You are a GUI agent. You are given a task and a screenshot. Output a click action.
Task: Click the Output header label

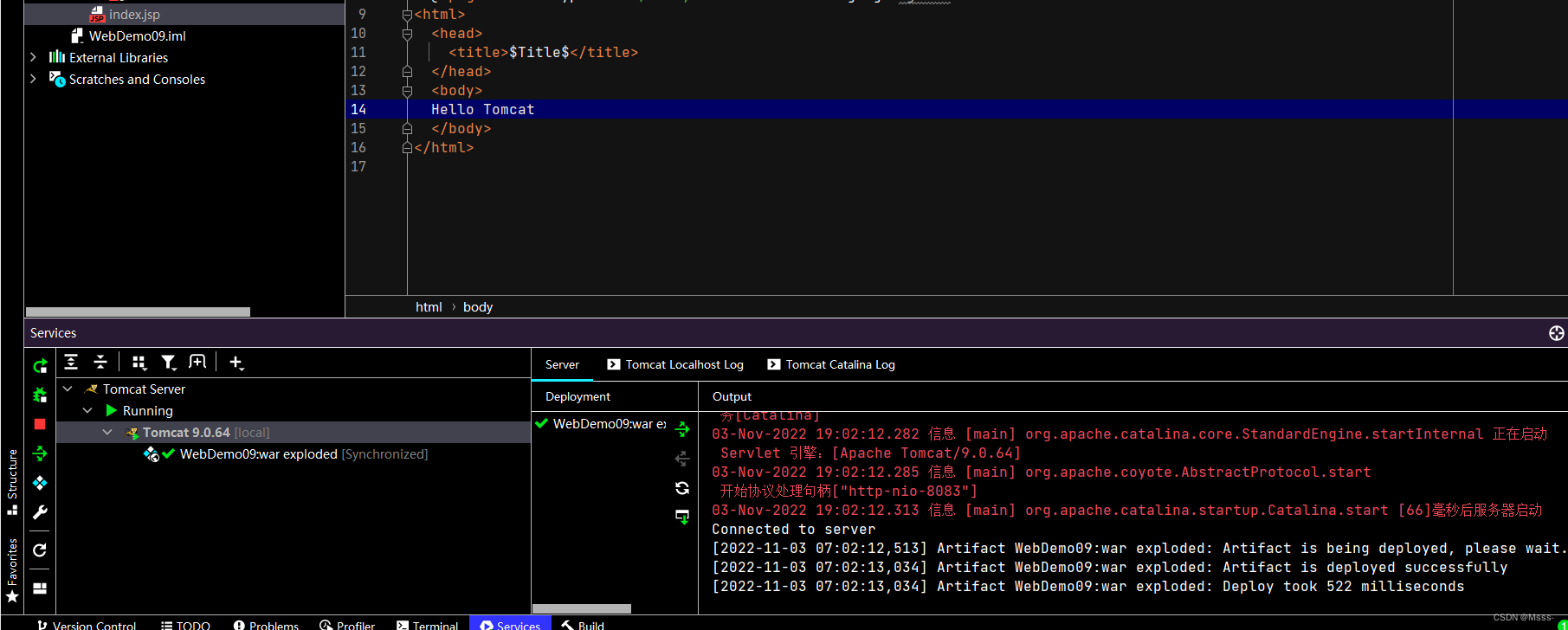click(732, 396)
